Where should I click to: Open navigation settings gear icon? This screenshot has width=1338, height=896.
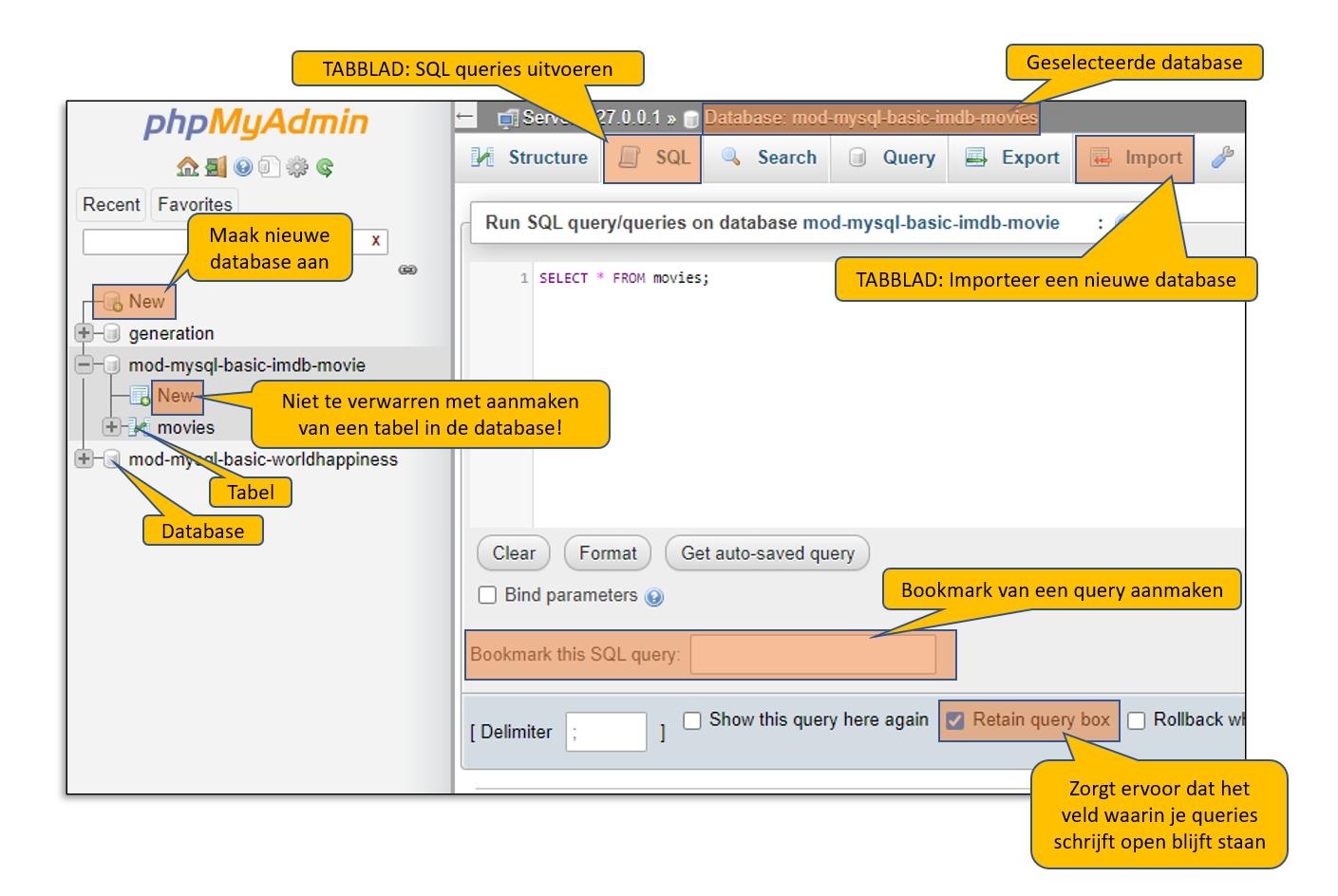click(297, 168)
